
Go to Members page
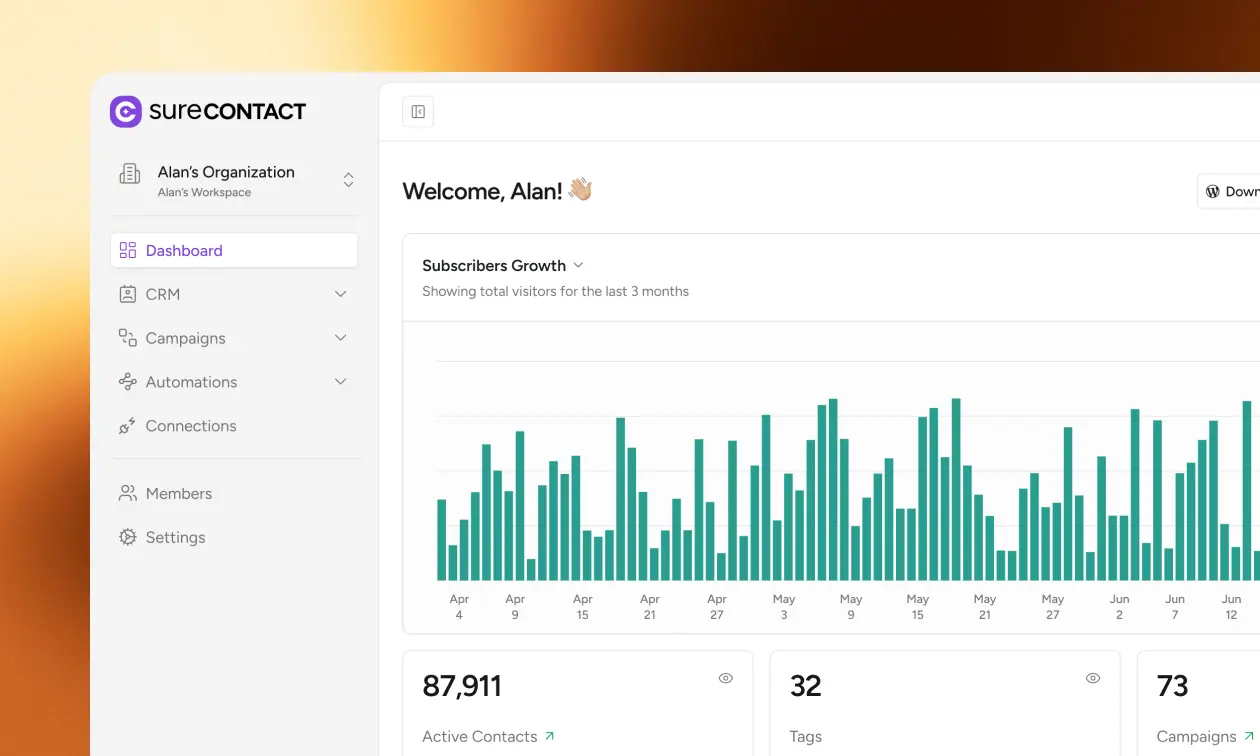click(234, 493)
